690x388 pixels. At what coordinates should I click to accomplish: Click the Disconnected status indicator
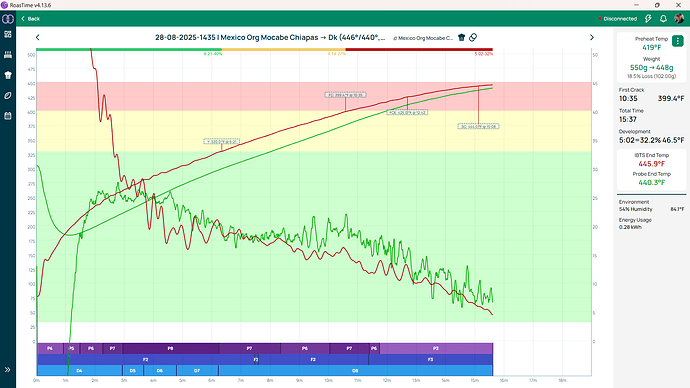617,18
